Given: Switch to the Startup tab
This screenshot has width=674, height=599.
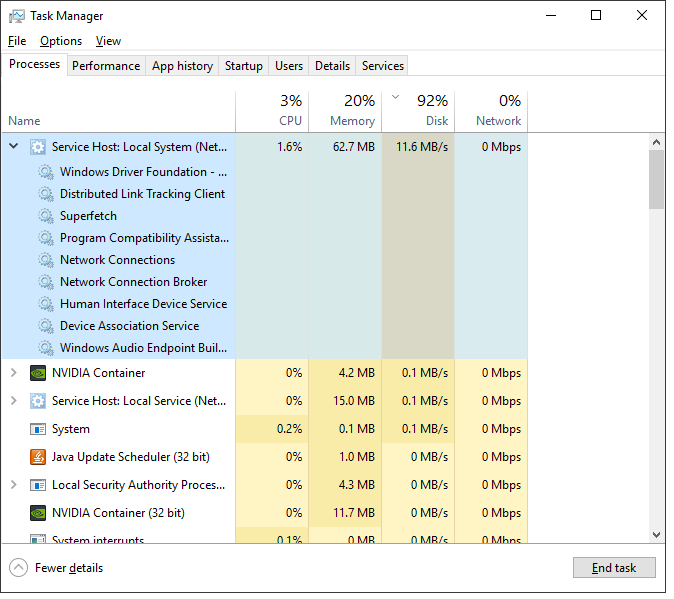Looking at the screenshot, I should 243,66.
